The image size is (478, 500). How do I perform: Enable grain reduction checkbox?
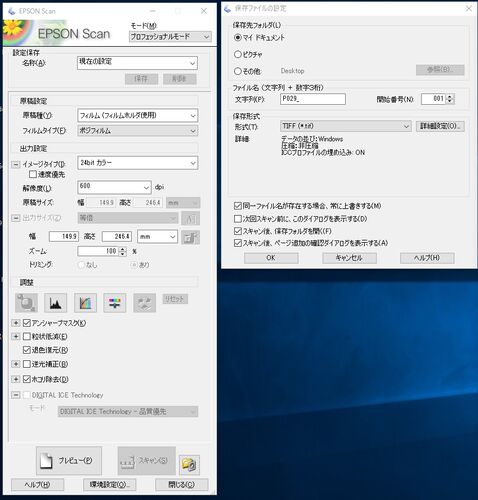(27, 336)
